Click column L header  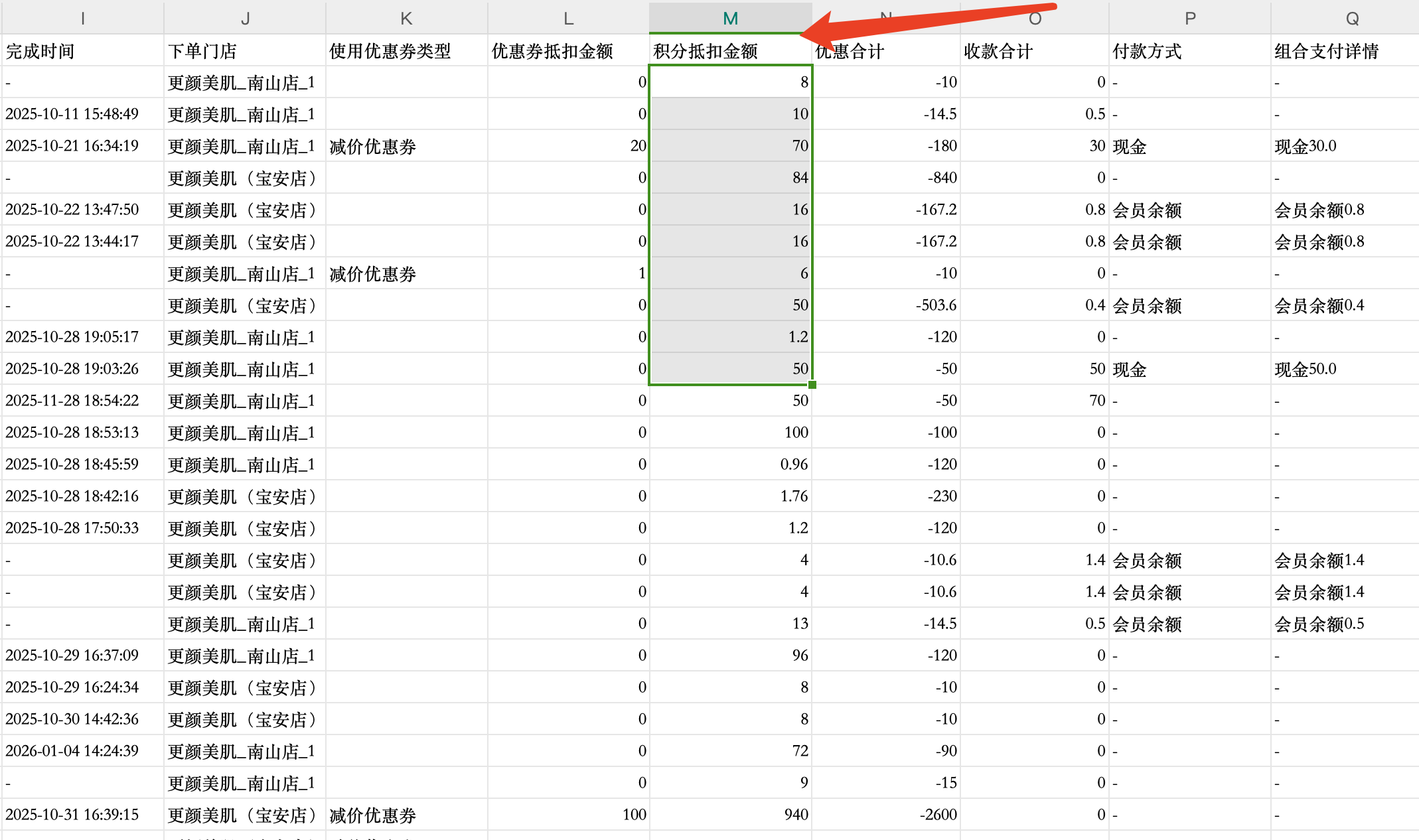(x=568, y=18)
